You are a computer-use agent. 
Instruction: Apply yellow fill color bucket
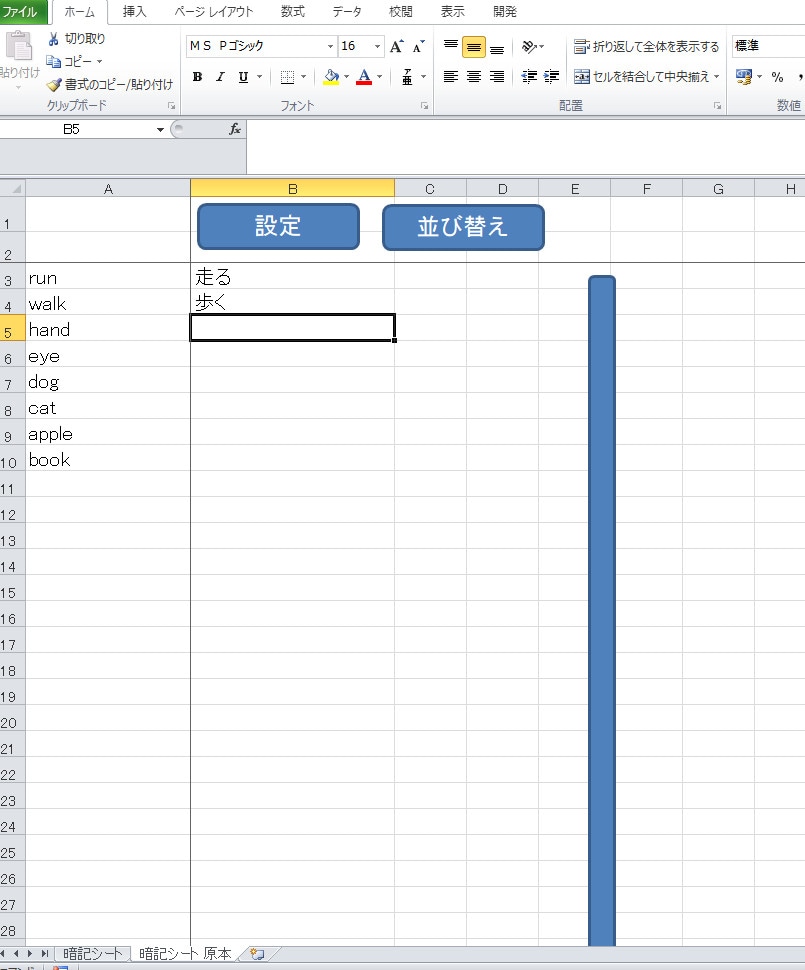point(332,77)
